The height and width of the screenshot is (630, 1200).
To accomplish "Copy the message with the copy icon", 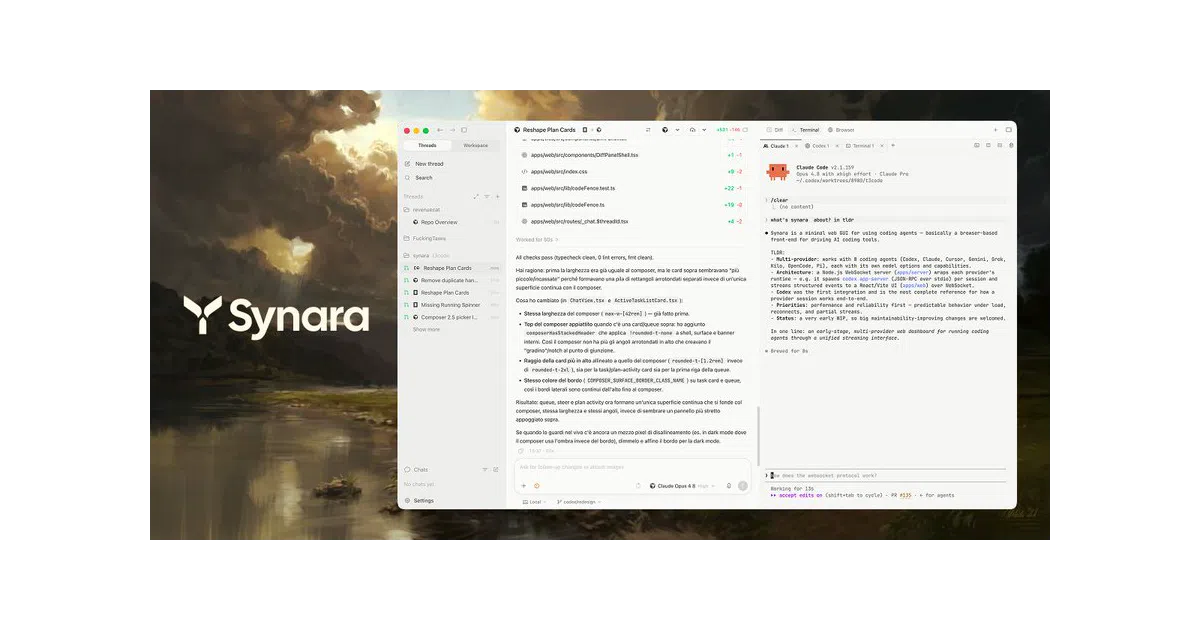I will [x=521, y=451].
